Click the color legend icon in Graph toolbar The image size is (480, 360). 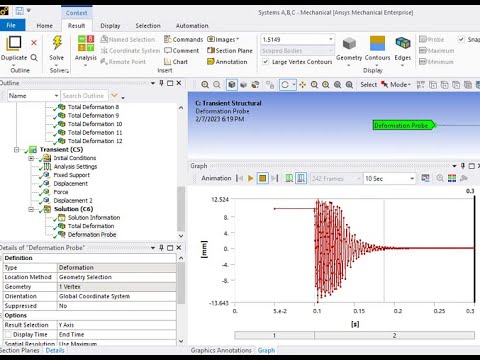(452, 178)
